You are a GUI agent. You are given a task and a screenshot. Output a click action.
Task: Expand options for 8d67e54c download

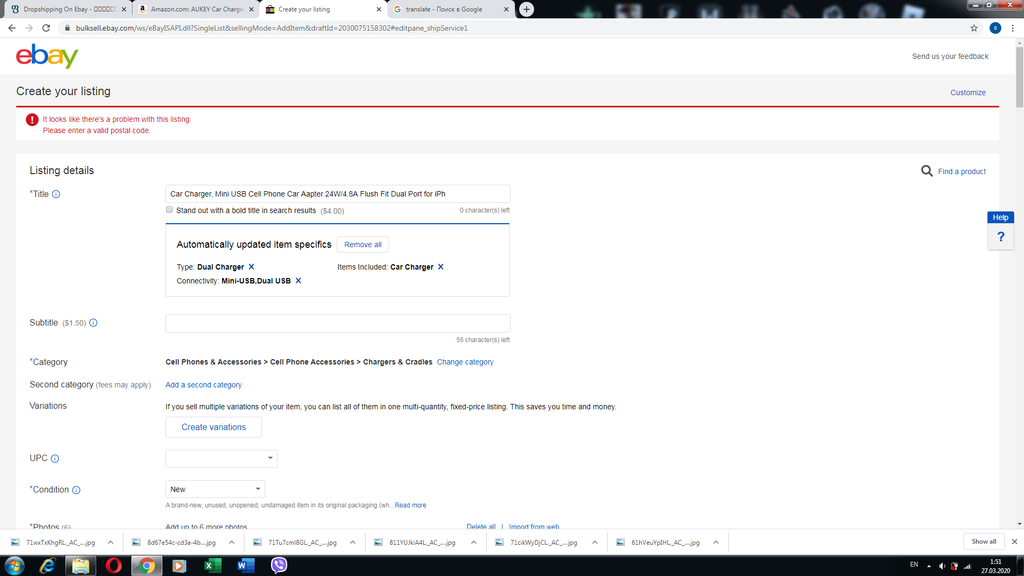point(231,542)
